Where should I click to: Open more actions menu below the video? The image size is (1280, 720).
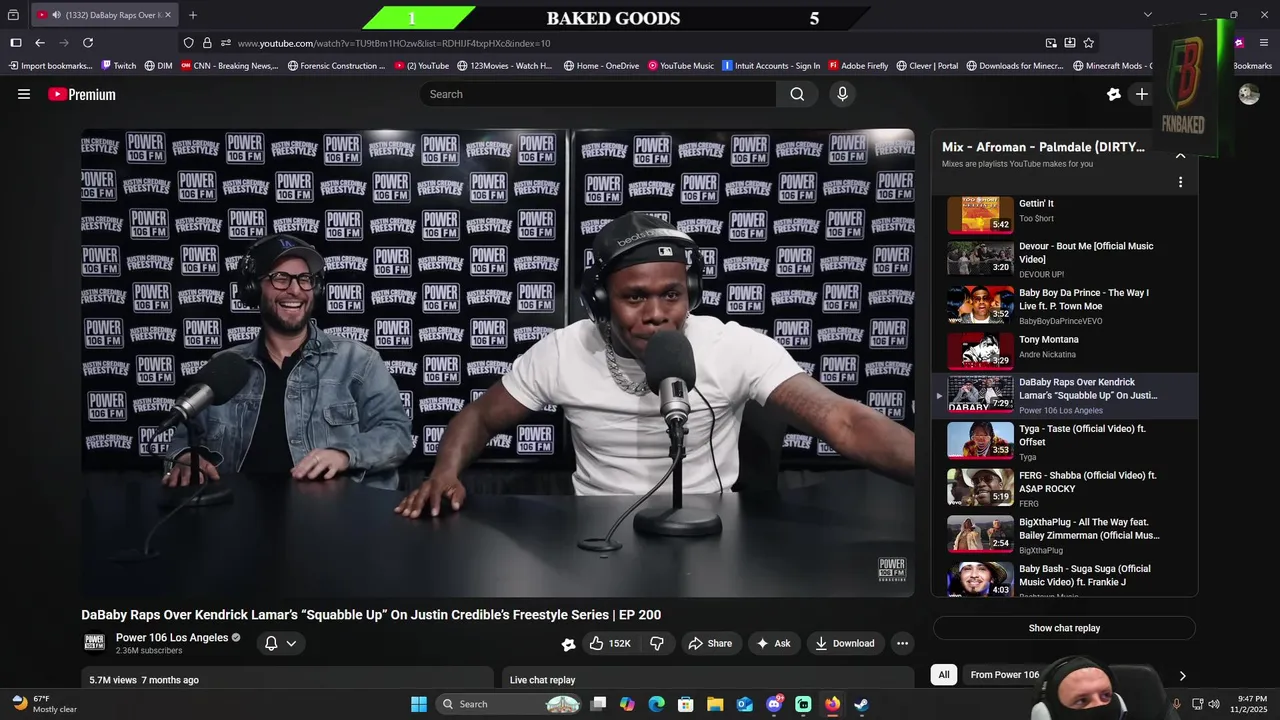point(902,643)
